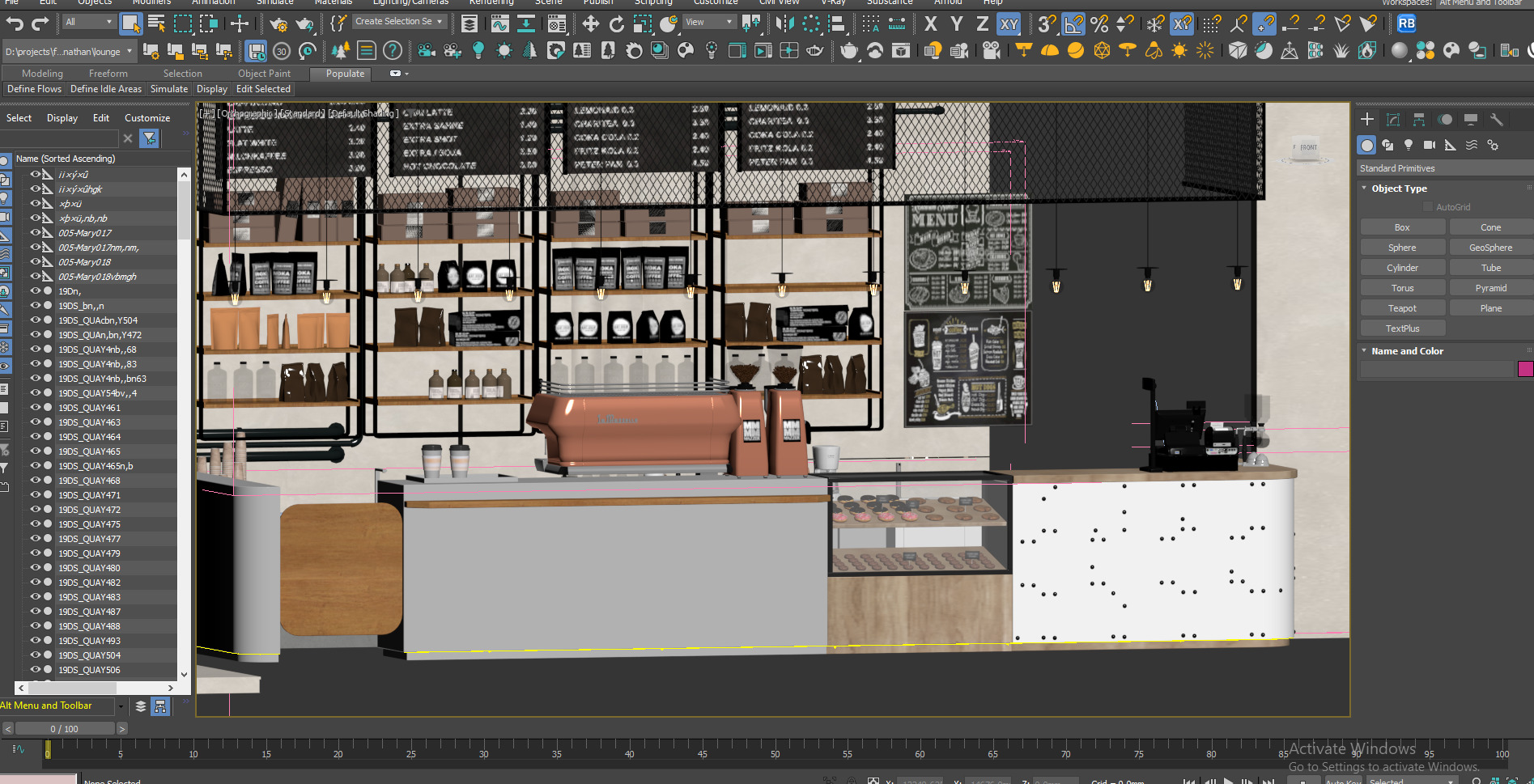Viewport: 1534px width, 784px height.
Task: Select the Rotate transform tool
Action: (617, 23)
